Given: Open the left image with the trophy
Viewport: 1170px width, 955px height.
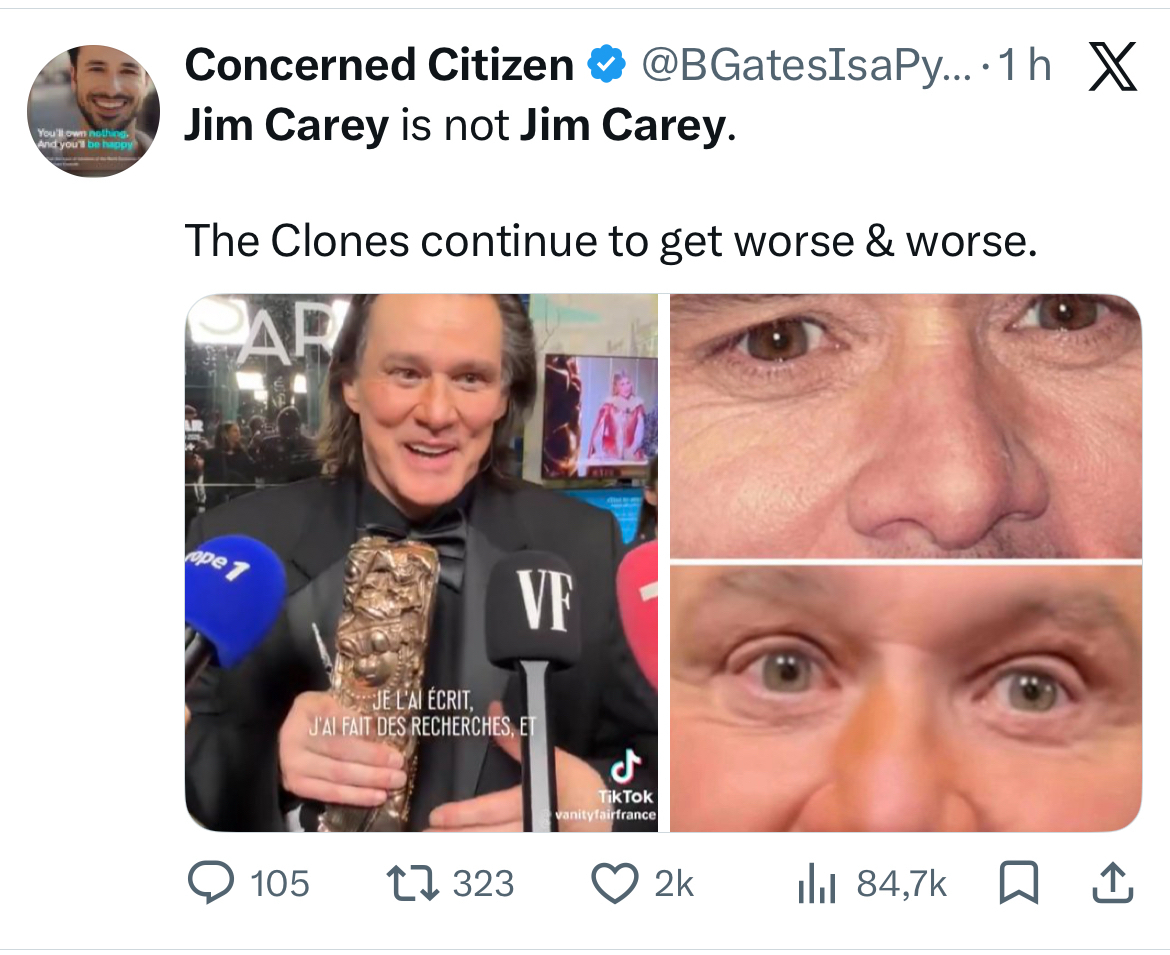Looking at the screenshot, I should pos(422,563).
